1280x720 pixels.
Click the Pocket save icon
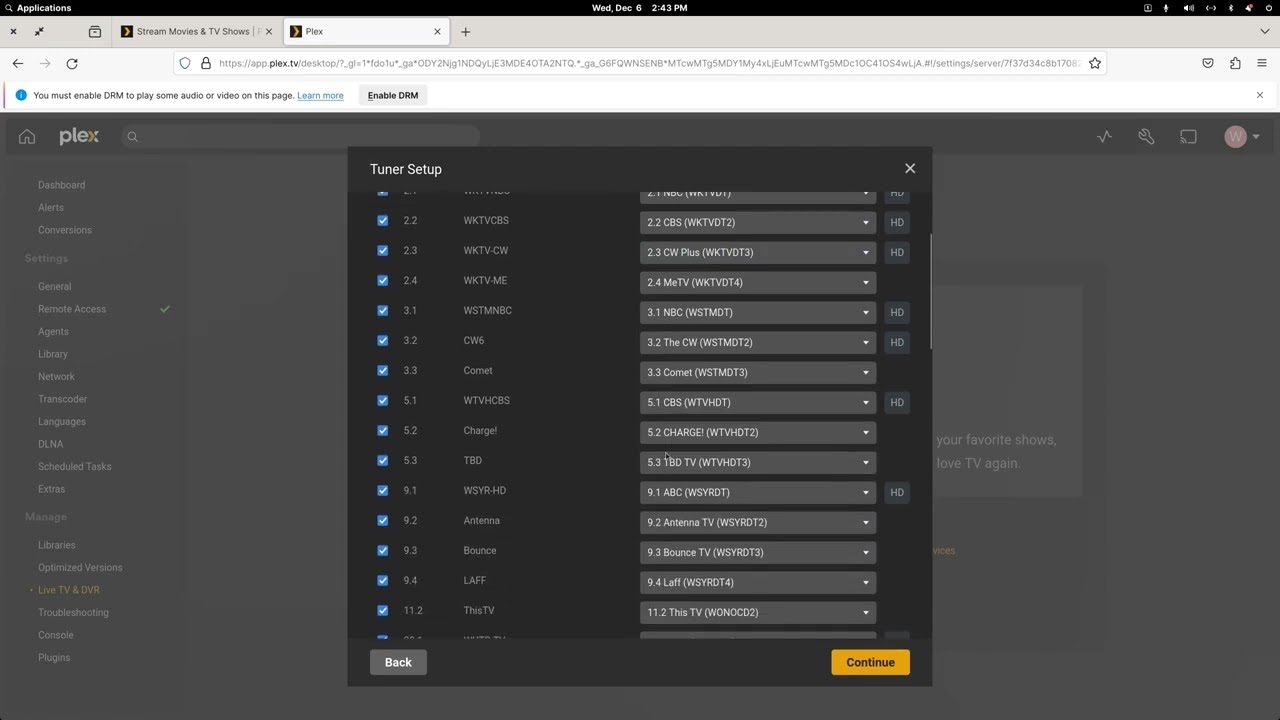tap(1208, 63)
